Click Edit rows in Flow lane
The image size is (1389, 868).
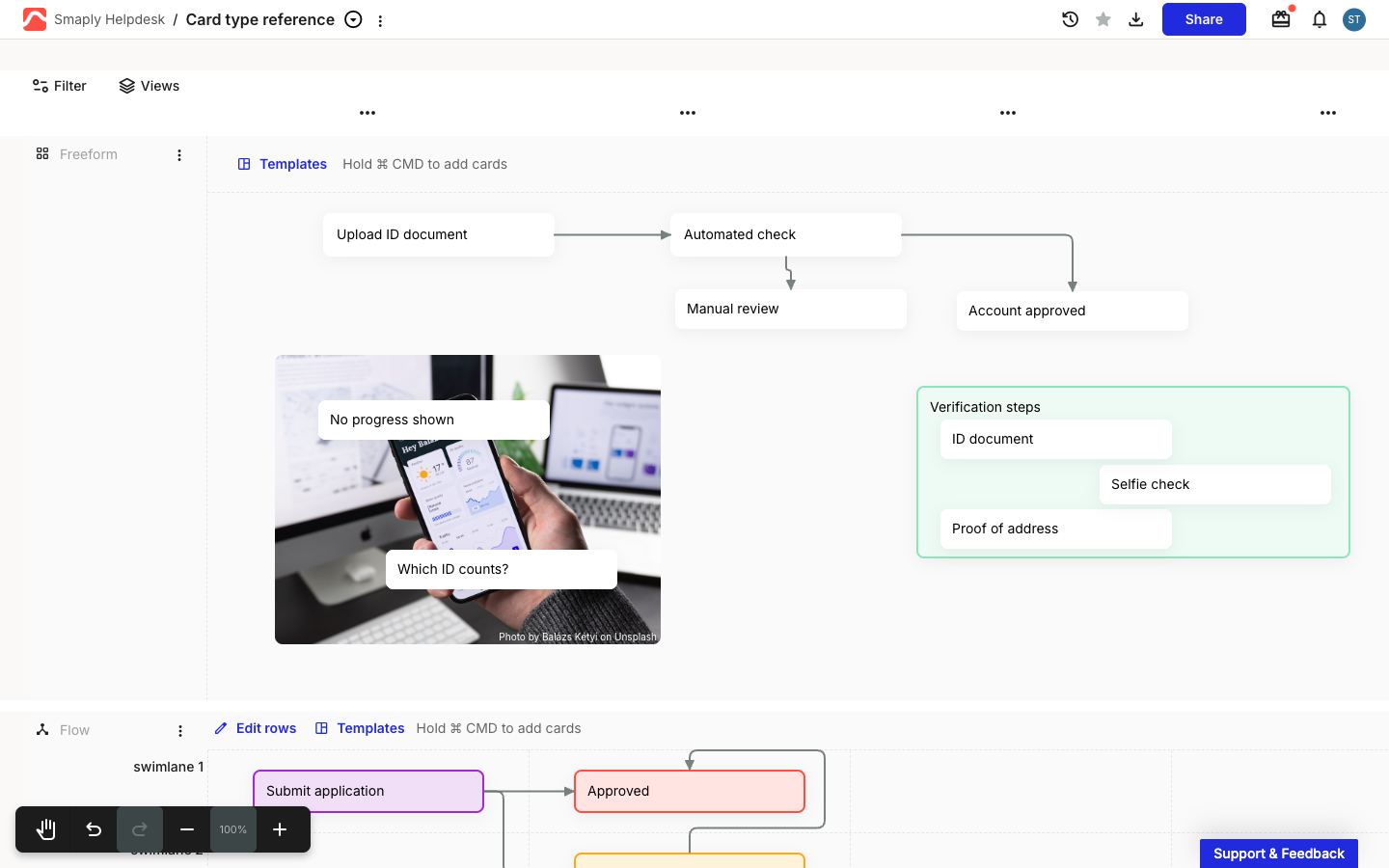coord(256,728)
